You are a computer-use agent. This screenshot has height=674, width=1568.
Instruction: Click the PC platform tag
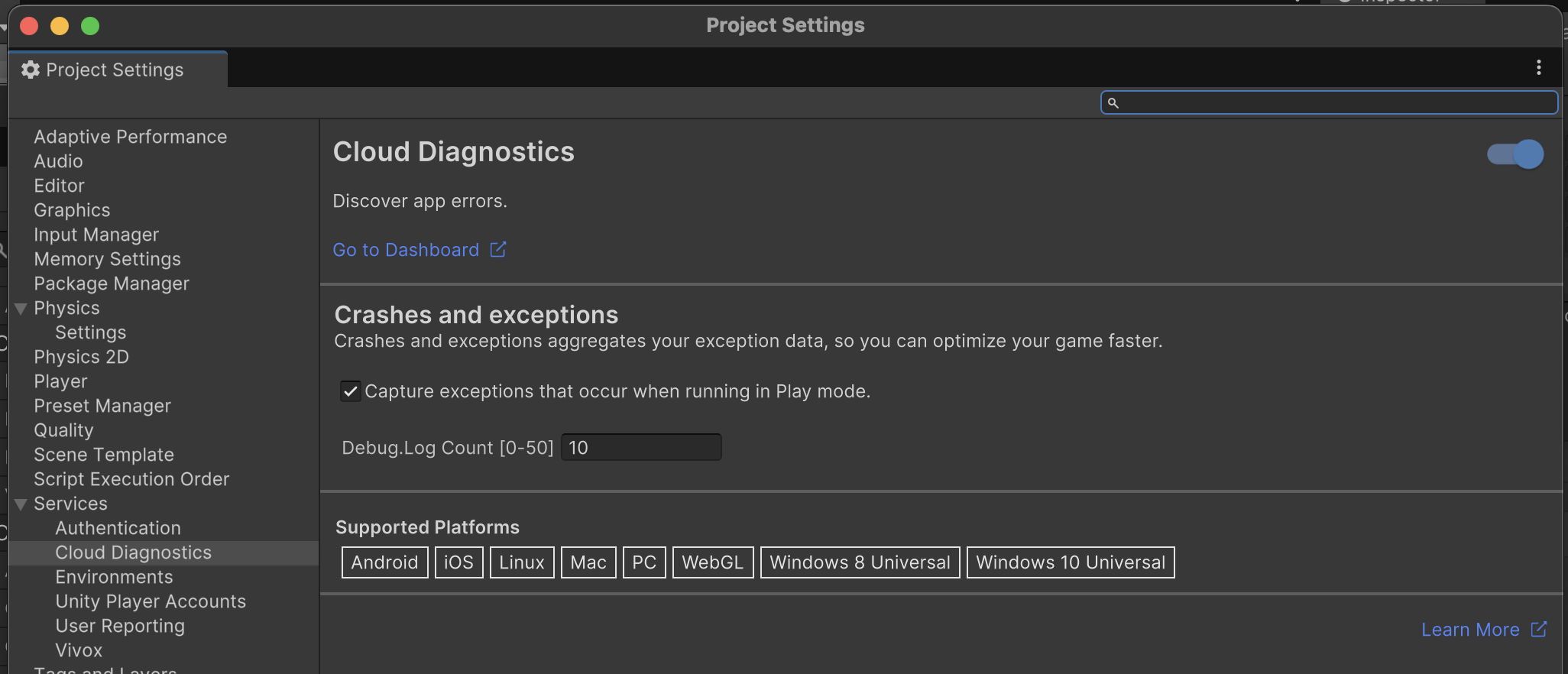pyautogui.click(x=644, y=562)
